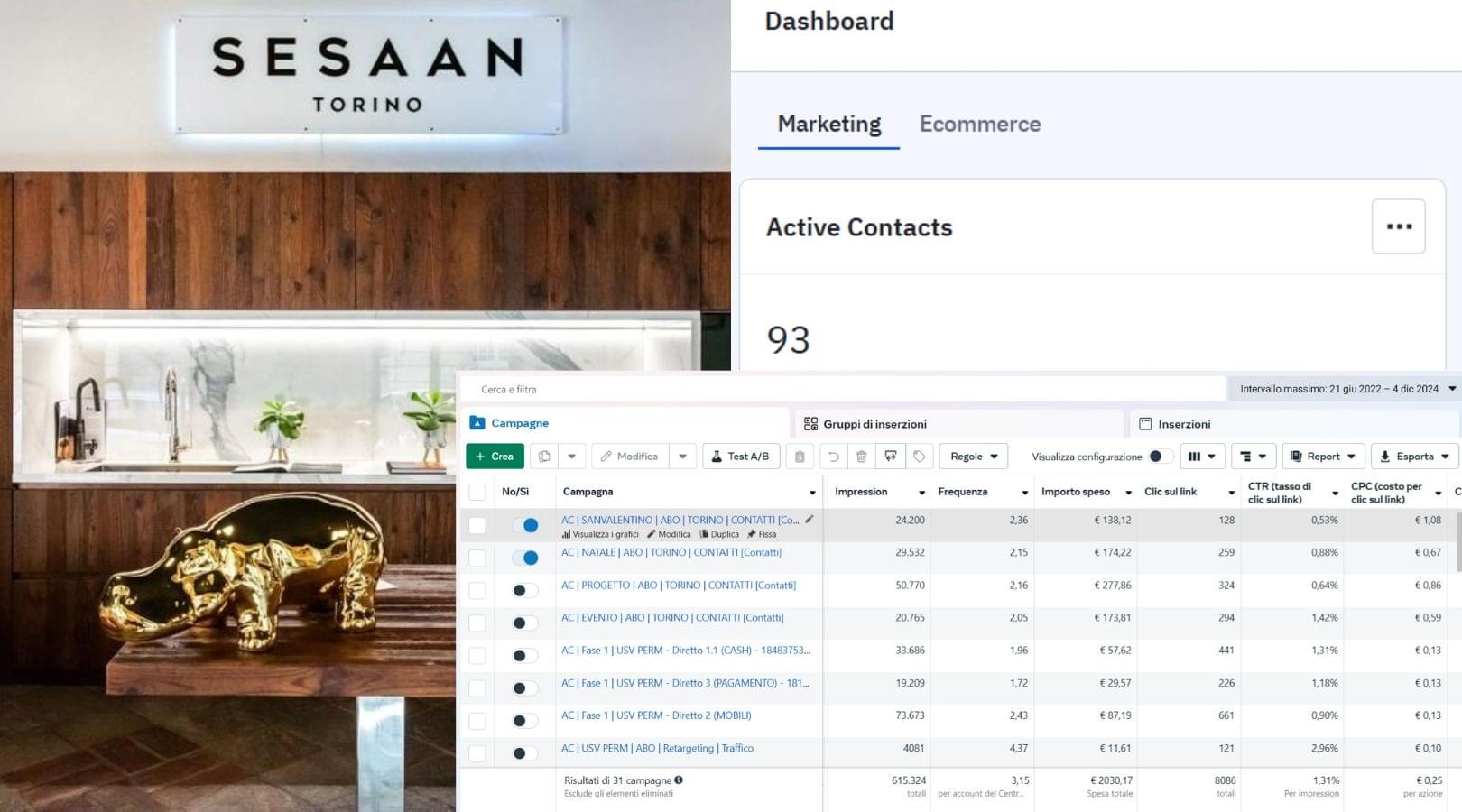Open the AC EVENTO ABO TORINO campaign link

point(672,617)
